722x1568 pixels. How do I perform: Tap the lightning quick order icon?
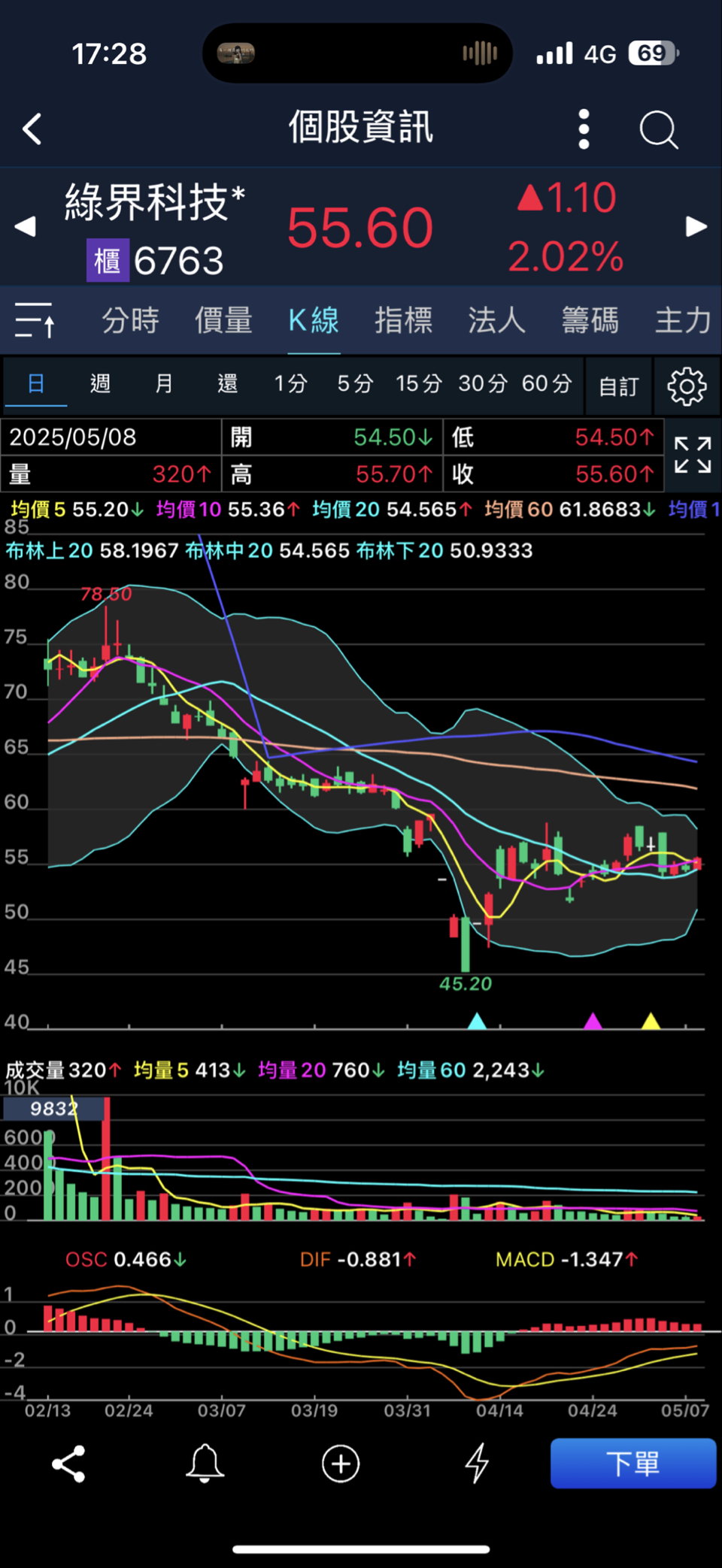tap(477, 1464)
